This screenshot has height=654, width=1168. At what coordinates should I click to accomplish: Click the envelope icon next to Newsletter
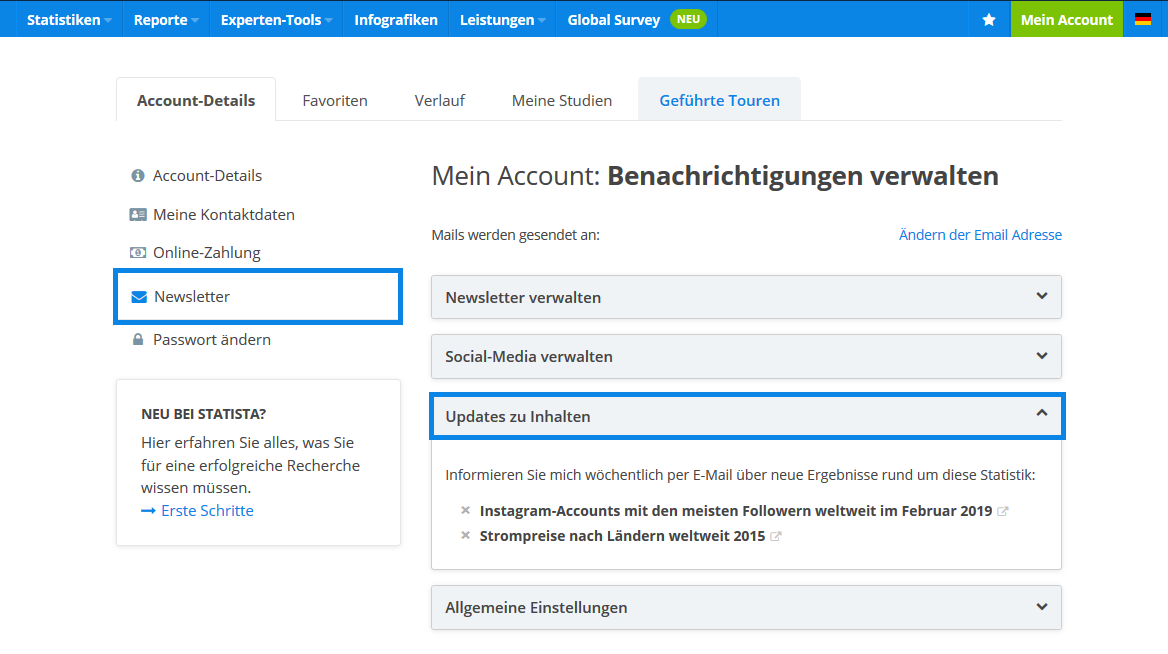139,297
